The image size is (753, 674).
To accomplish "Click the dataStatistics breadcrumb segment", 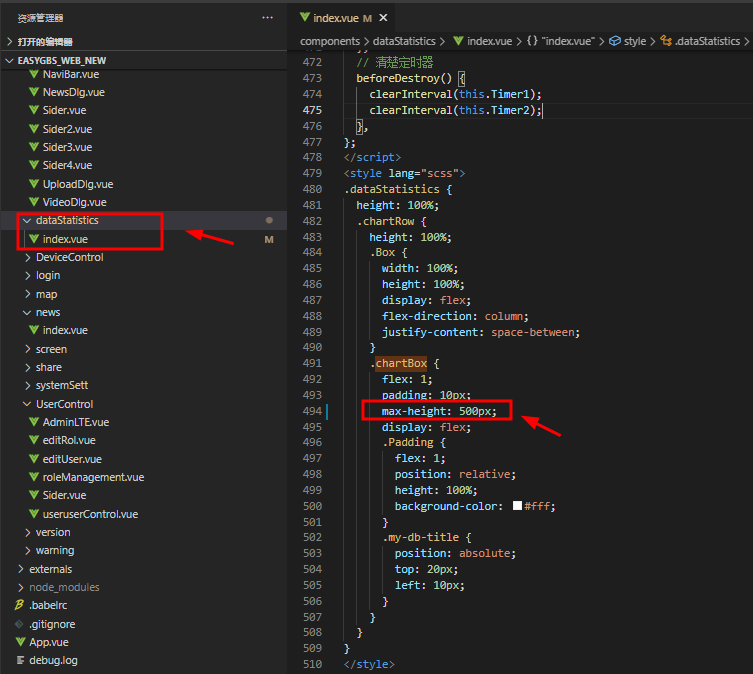I will click(404, 41).
